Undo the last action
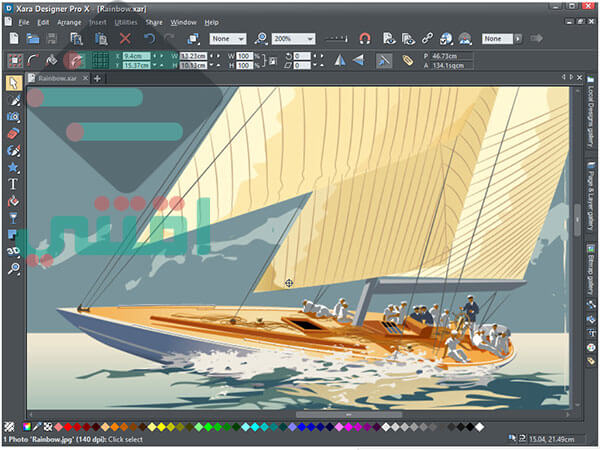Viewport: 600px width, 450px height. pyautogui.click(x=149, y=38)
